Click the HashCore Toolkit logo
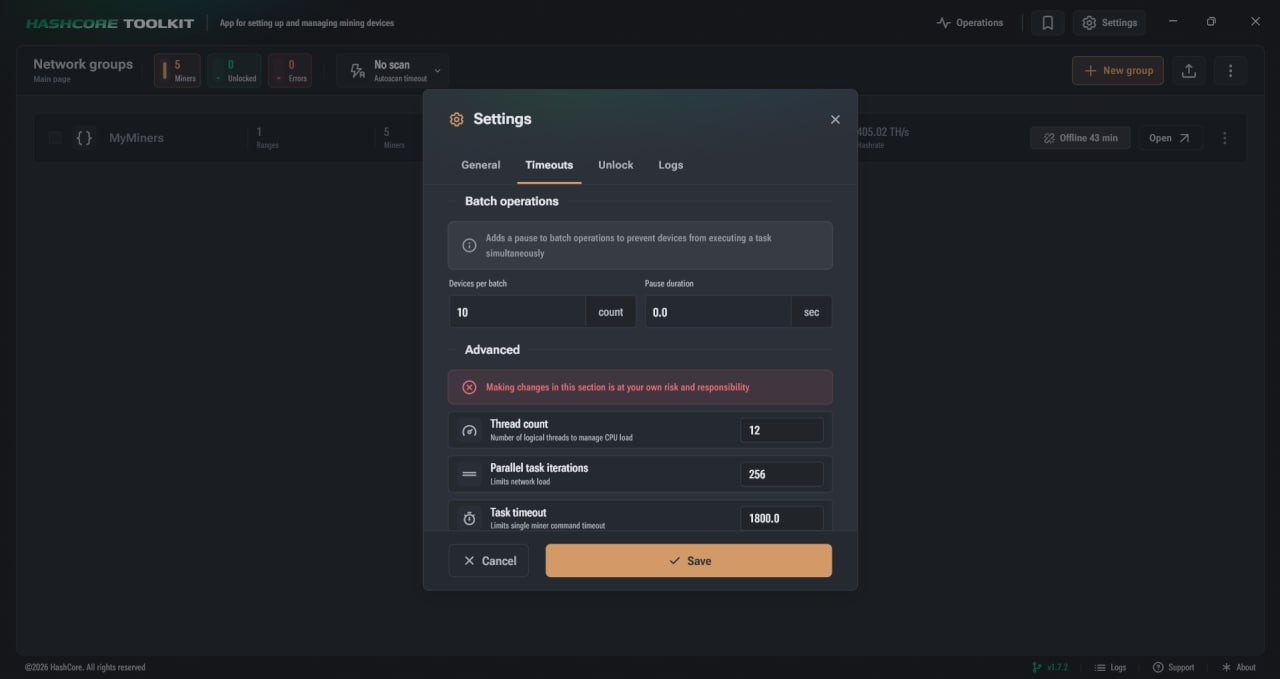The height and width of the screenshot is (679, 1280). (110, 23)
